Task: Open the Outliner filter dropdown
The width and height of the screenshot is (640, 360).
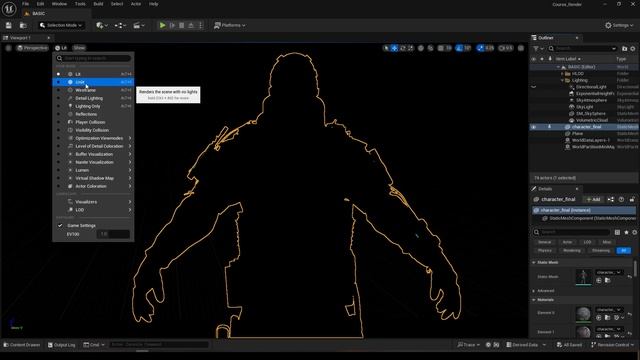Action: (538, 49)
